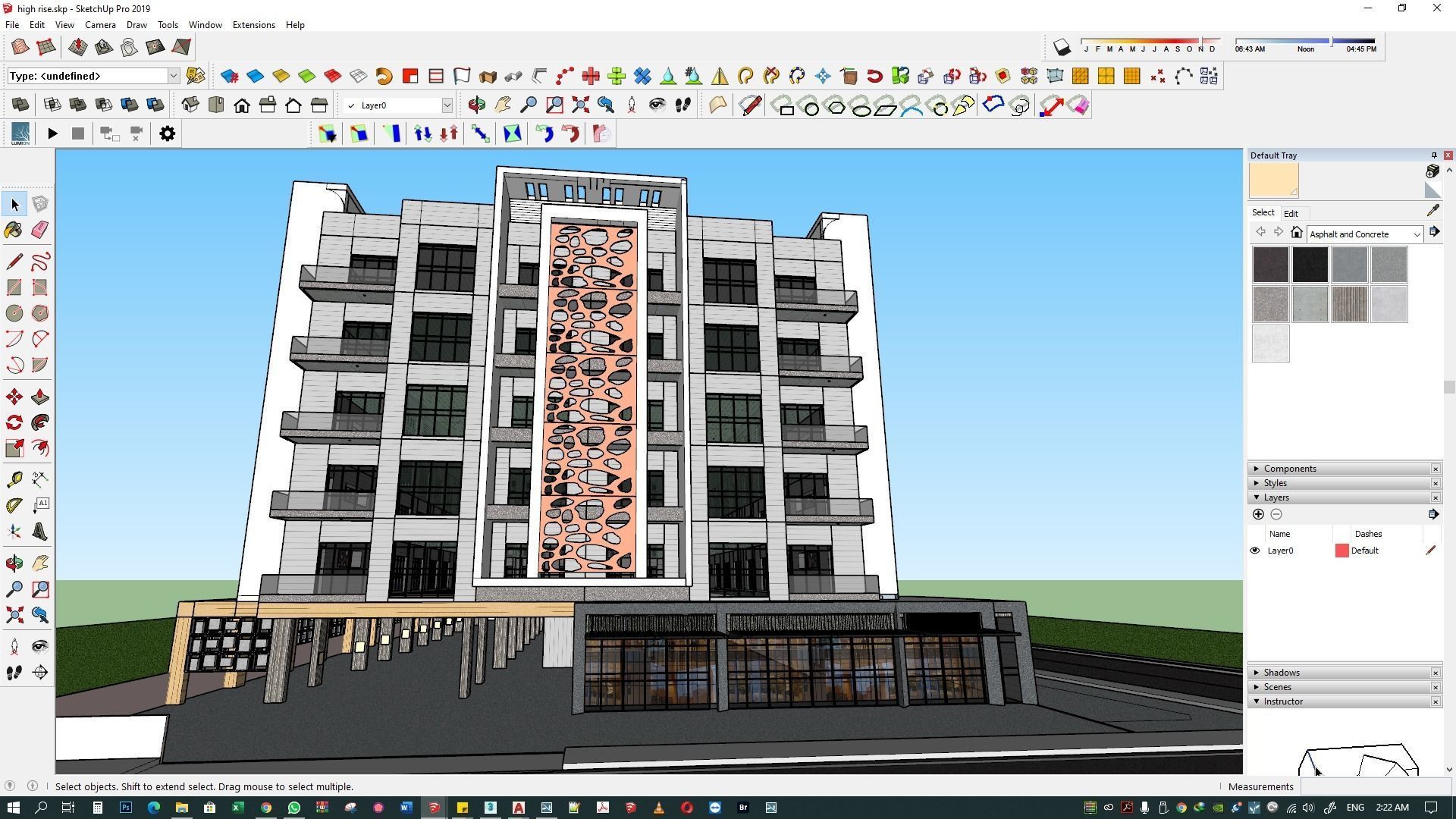The image size is (1456, 819).
Task: Open Lumion LiveSync icon
Action: point(20,133)
